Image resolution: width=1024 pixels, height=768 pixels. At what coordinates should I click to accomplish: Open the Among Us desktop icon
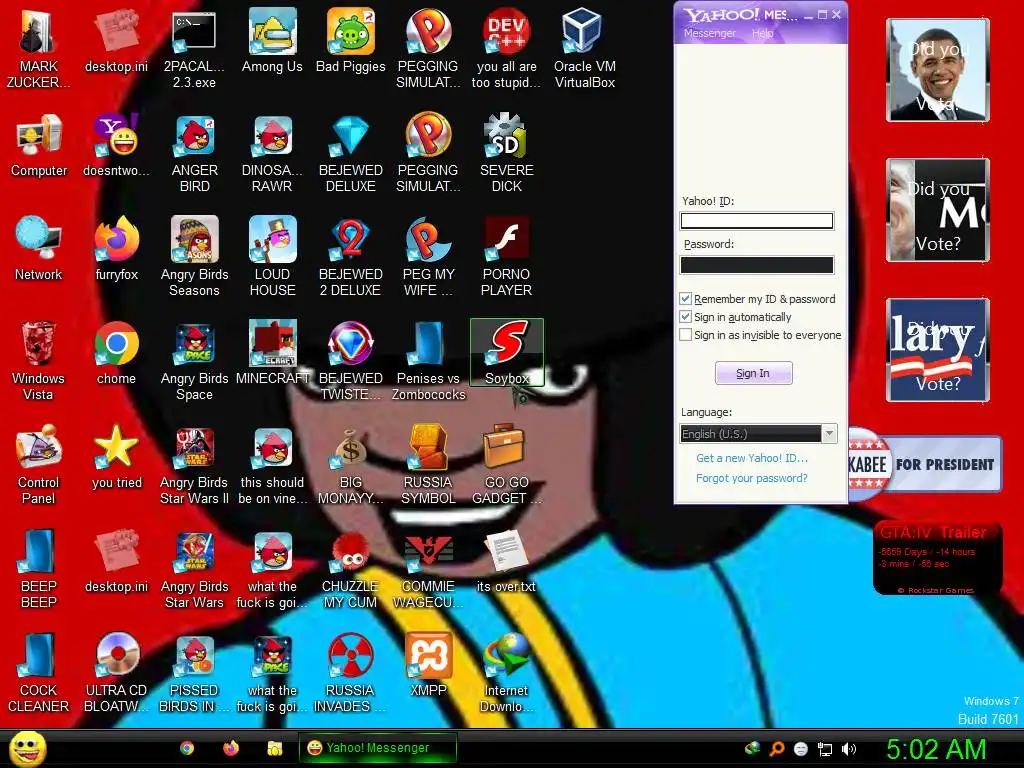(x=272, y=41)
